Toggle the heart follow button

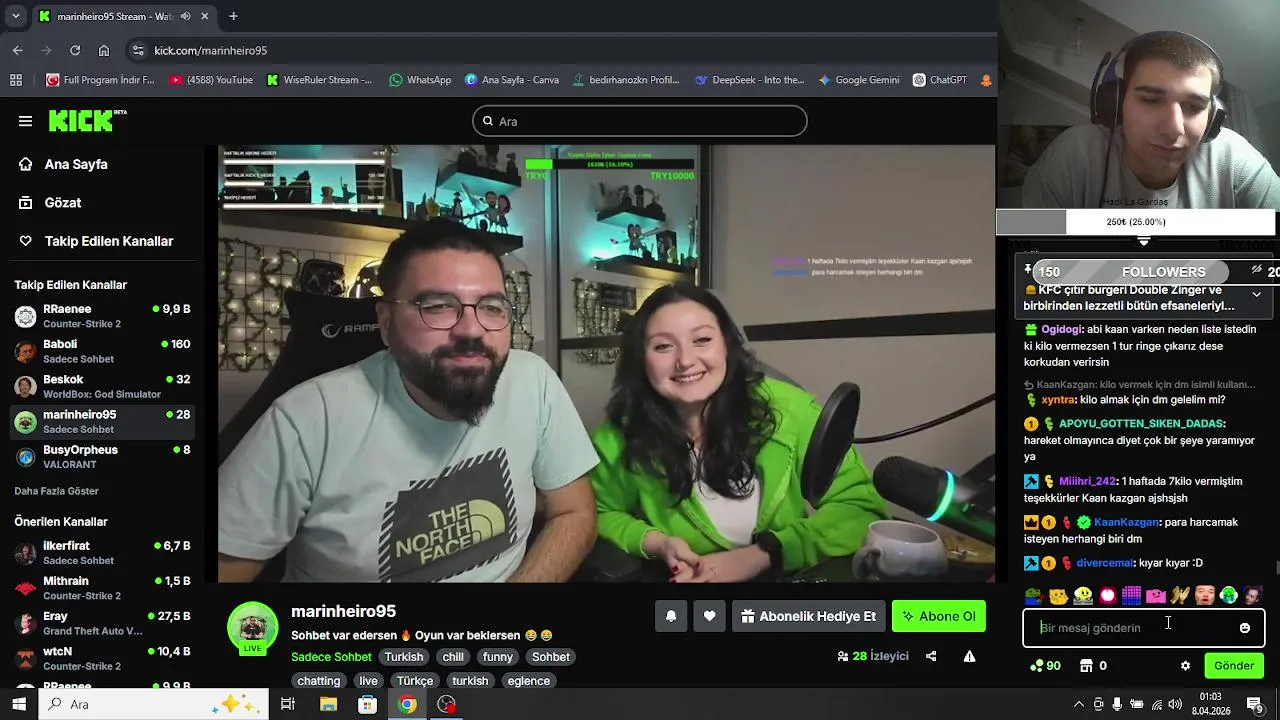pos(709,616)
